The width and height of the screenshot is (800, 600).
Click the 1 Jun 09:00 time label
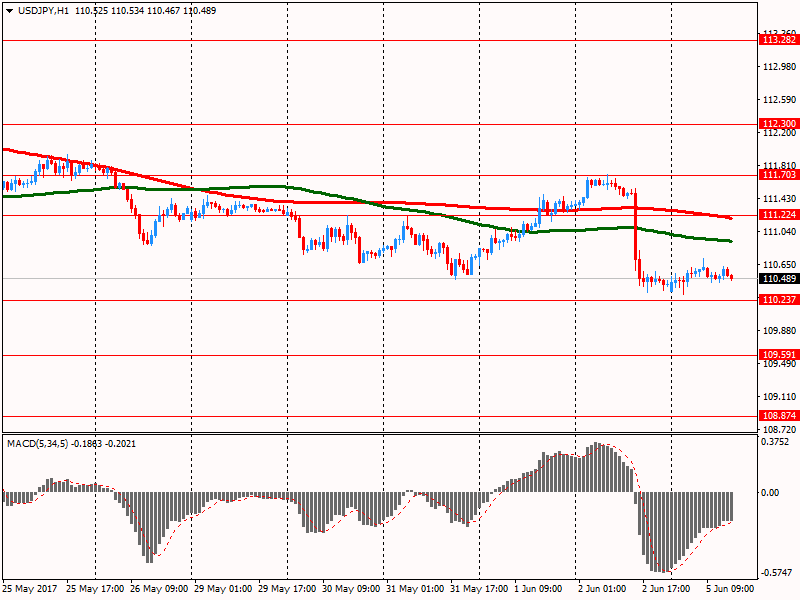point(538,589)
